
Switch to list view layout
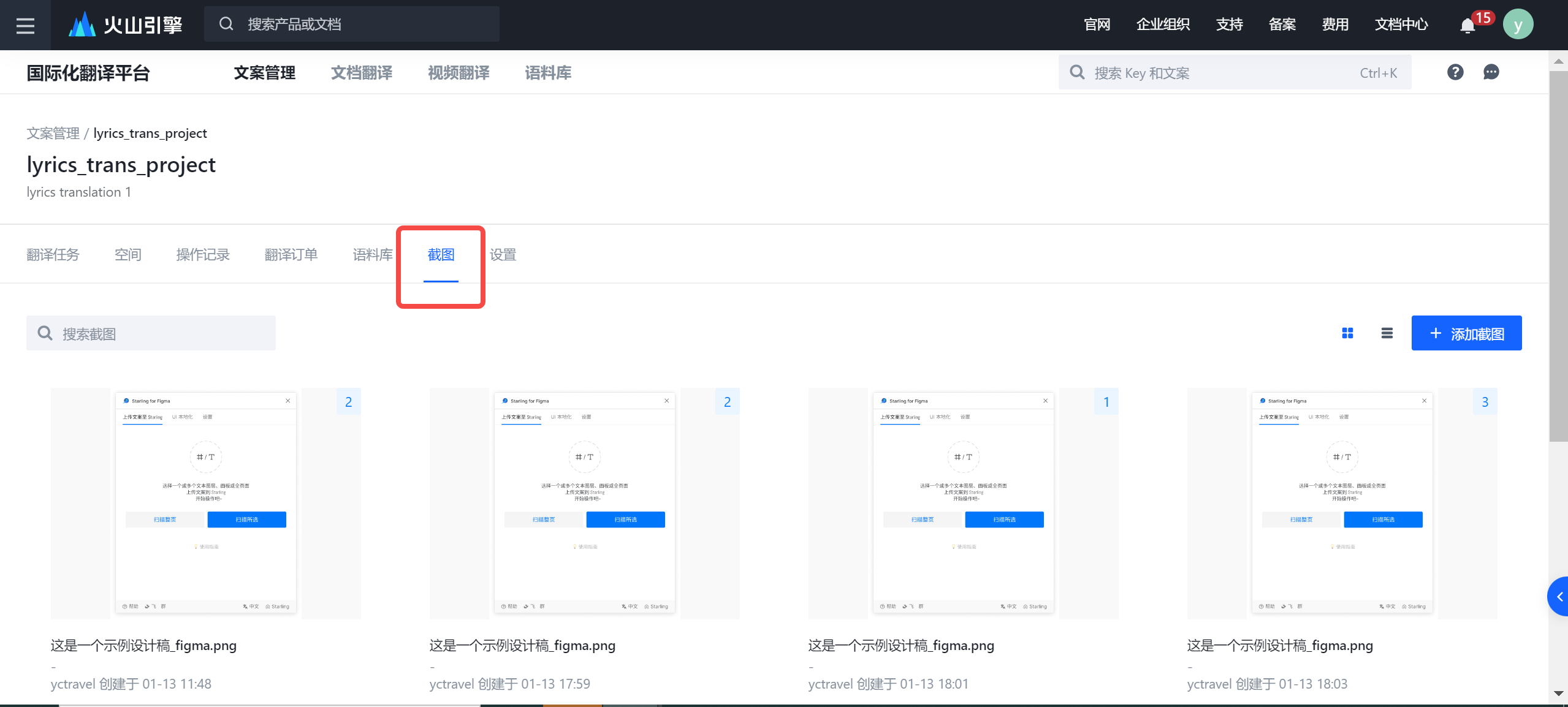[x=1387, y=333]
